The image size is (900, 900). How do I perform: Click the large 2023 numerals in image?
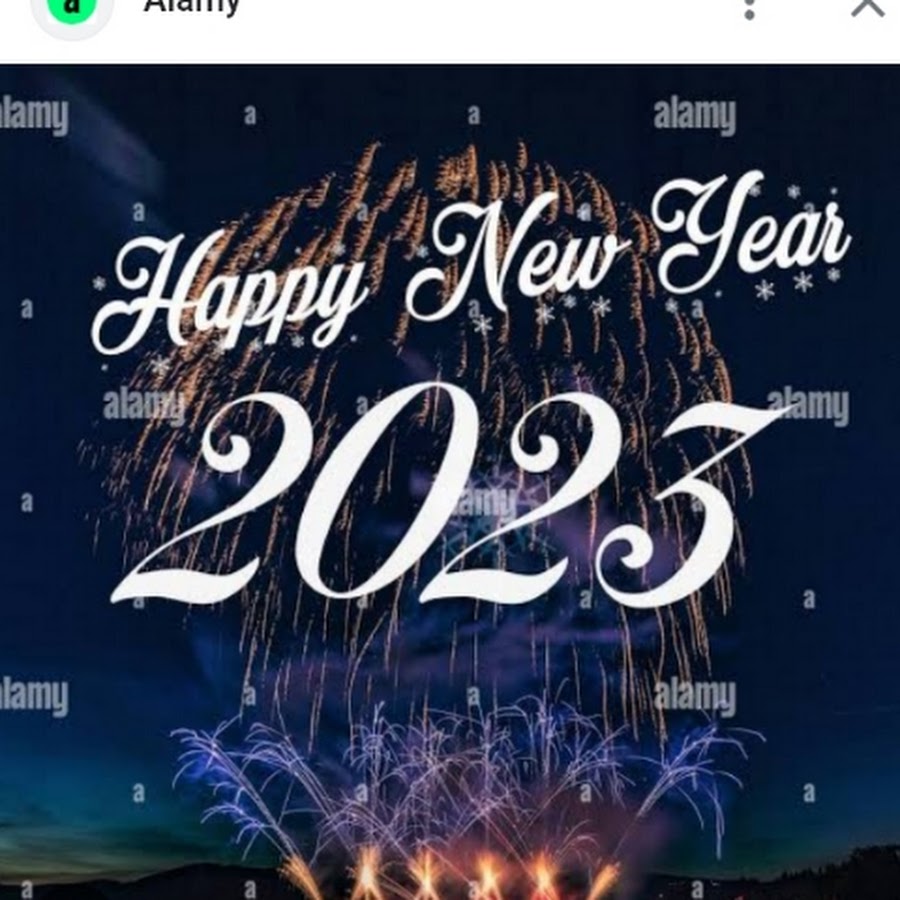442,494
